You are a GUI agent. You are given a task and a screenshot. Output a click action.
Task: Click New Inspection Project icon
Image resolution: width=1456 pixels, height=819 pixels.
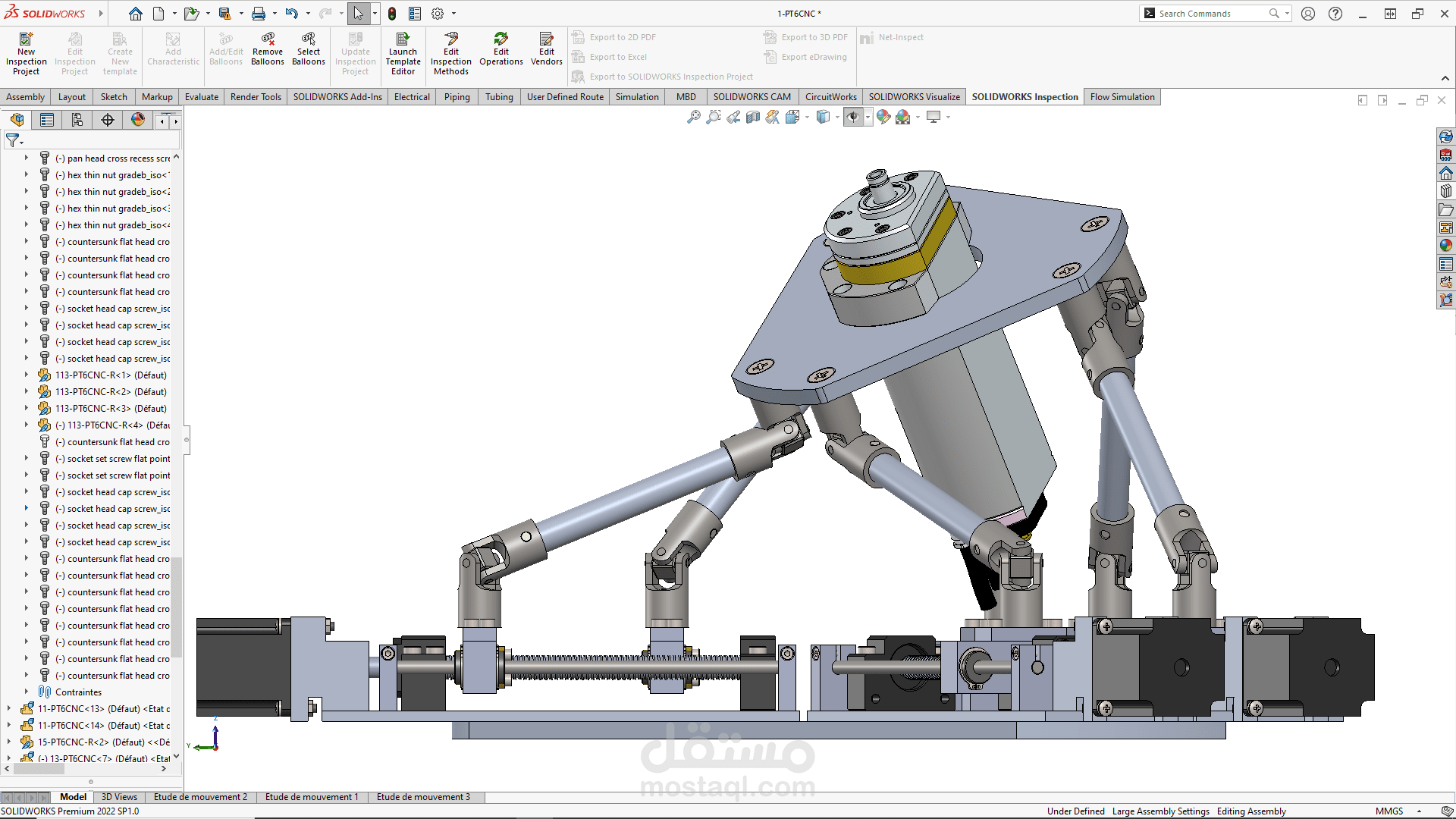[26, 53]
